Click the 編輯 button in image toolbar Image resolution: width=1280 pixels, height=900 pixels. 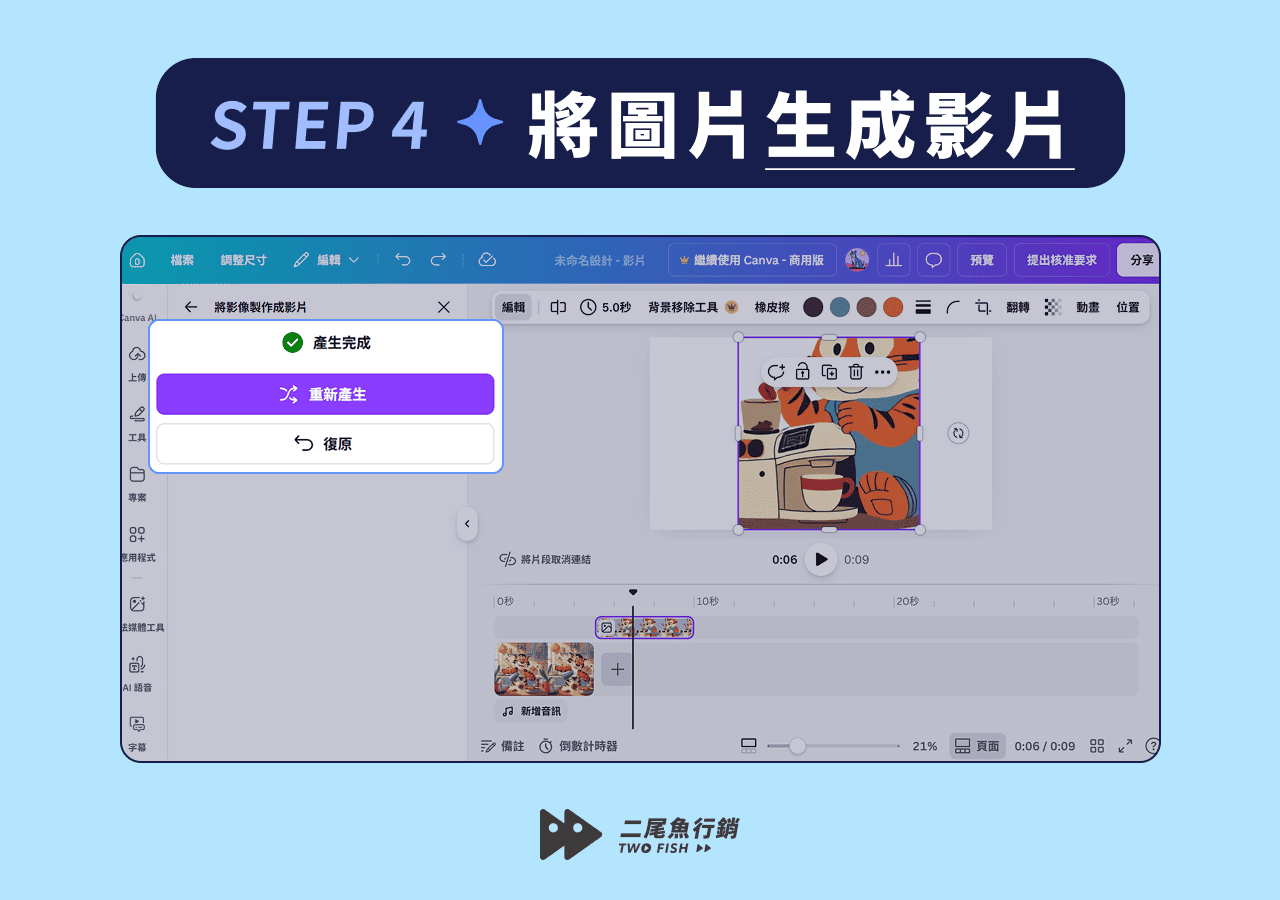513,307
